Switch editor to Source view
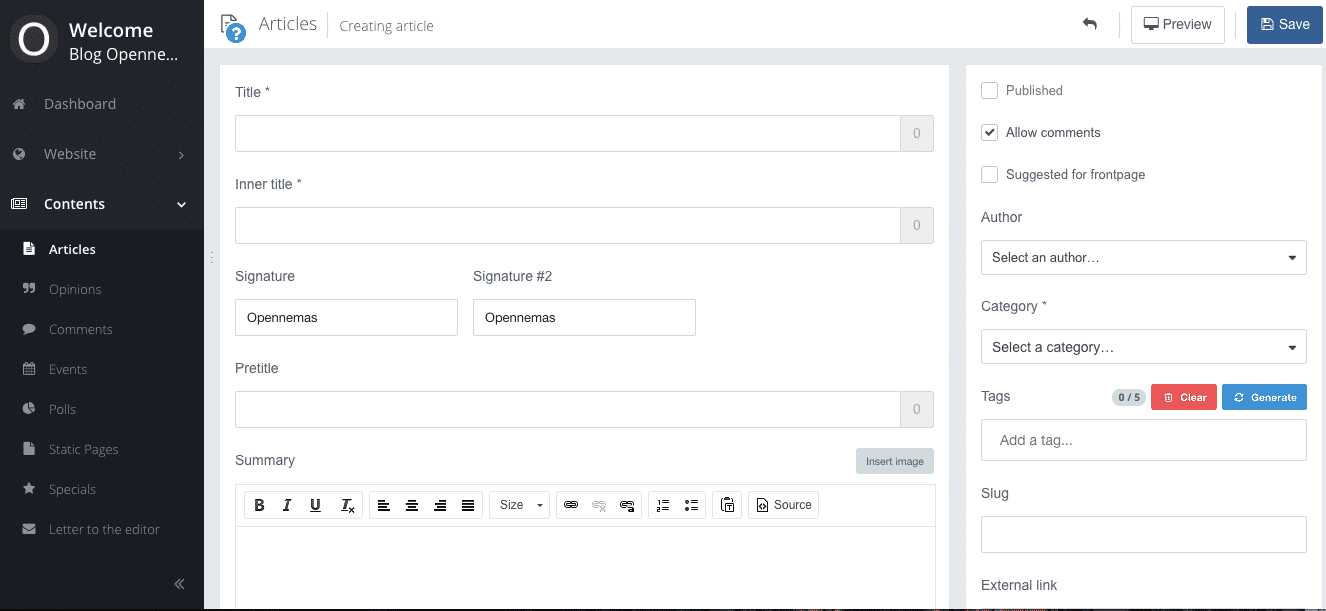Image resolution: width=1326 pixels, height=611 pixels. coord(784,505)
